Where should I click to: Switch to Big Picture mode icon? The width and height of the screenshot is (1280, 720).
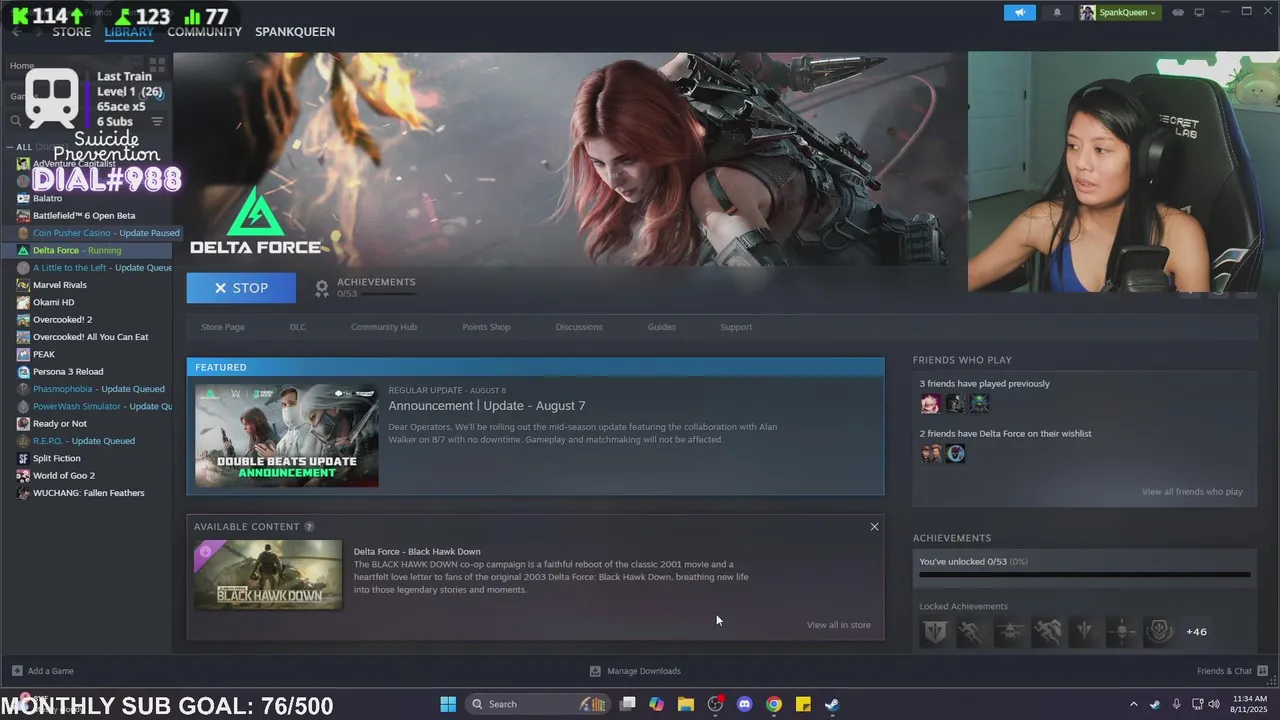1200,12
